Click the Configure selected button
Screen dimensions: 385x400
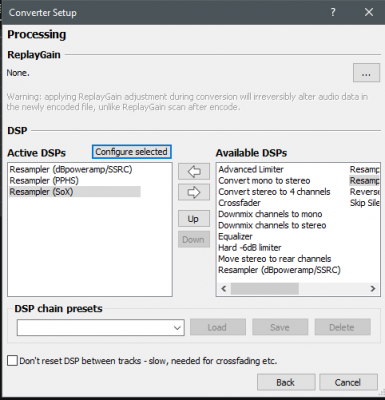pos(132,152)
